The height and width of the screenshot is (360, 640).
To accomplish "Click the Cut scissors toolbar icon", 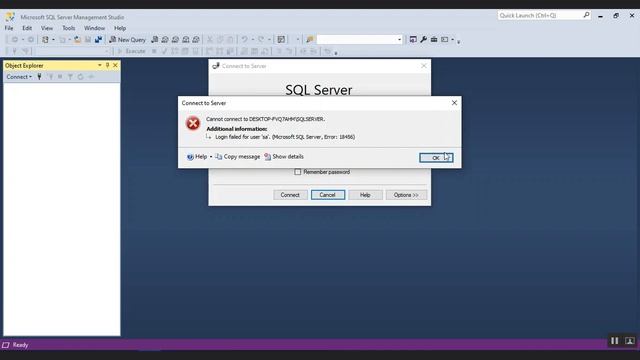I will [210, 40].
